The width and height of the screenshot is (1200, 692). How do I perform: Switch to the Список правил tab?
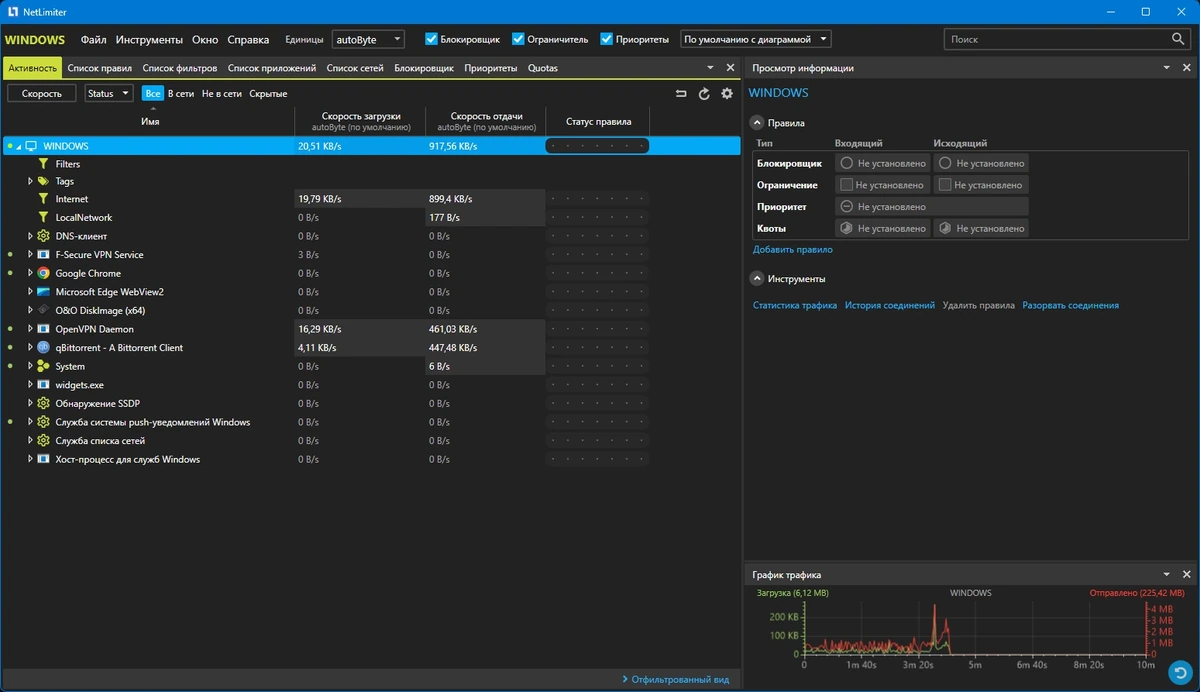tap(100, 68)
